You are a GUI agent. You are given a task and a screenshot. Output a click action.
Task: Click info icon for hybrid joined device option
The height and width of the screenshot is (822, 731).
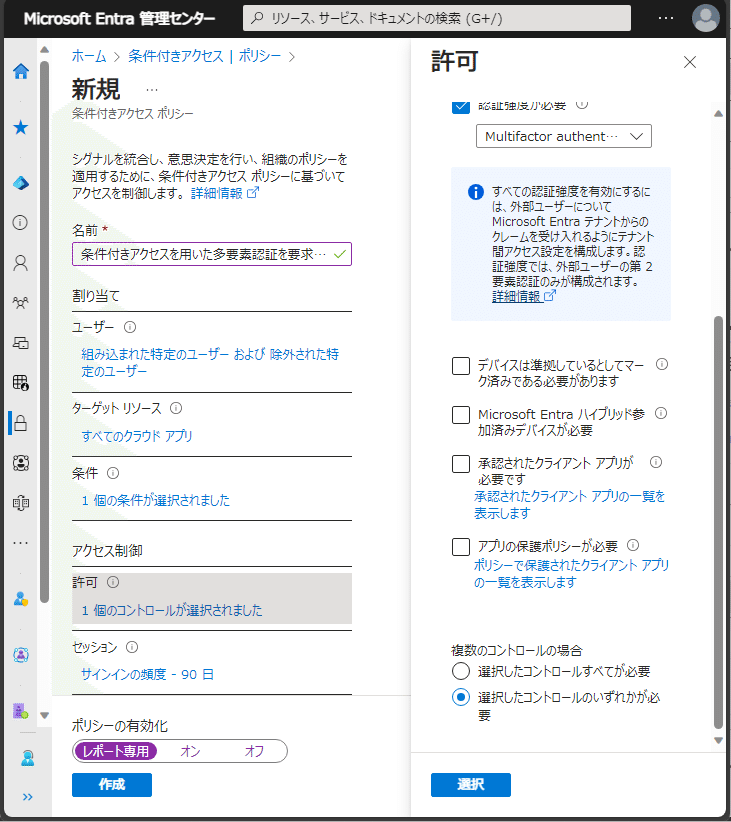[x=661, y=413]
